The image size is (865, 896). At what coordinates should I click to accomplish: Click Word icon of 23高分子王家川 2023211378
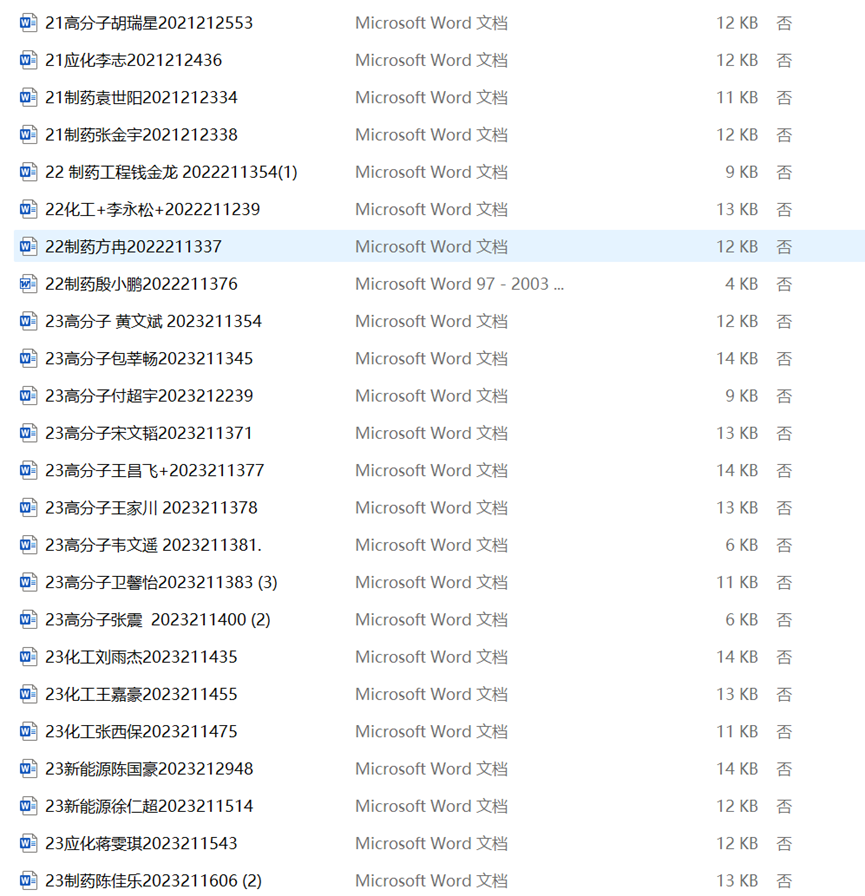tap(29, 507)
